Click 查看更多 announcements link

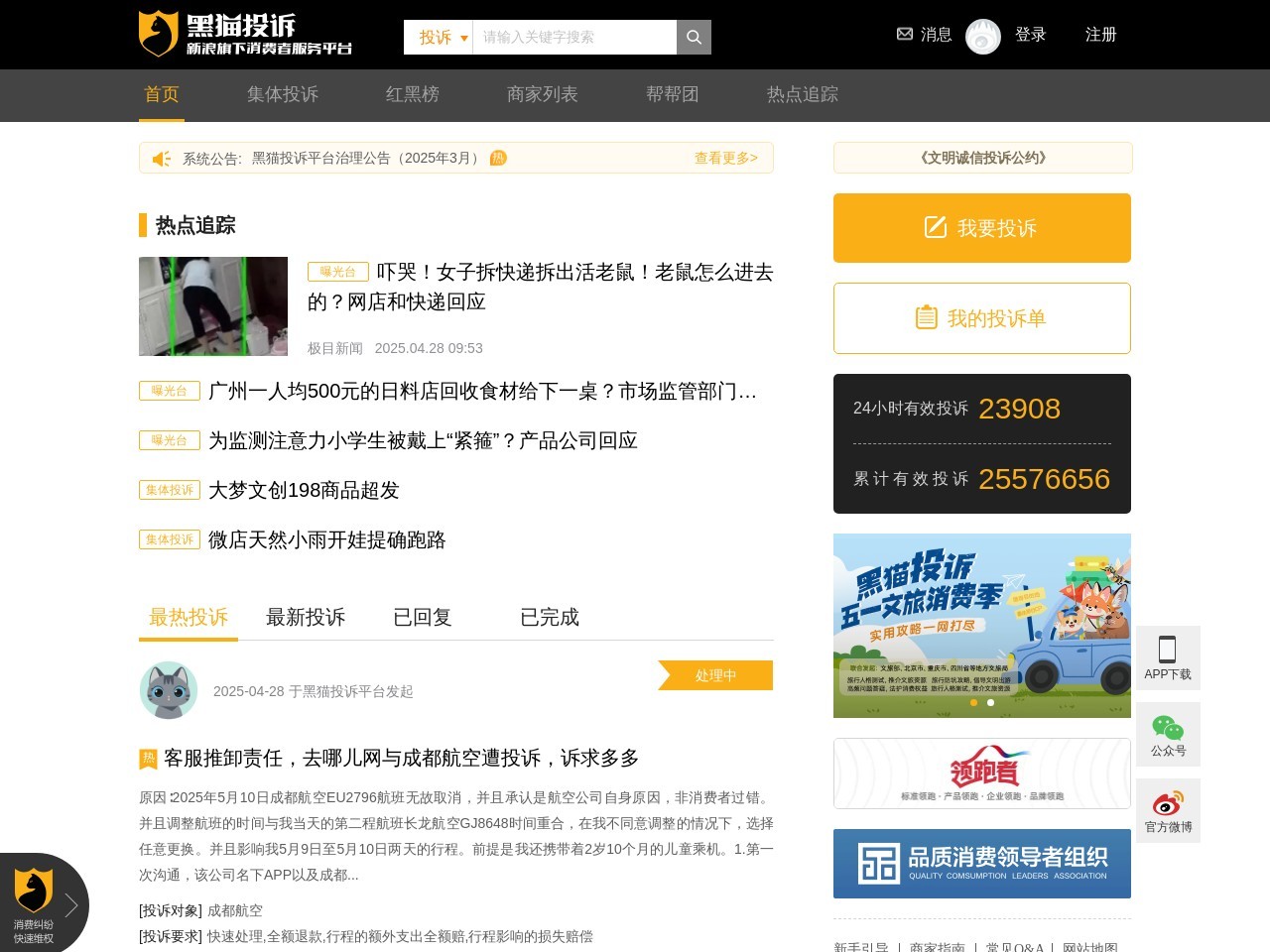726,158
